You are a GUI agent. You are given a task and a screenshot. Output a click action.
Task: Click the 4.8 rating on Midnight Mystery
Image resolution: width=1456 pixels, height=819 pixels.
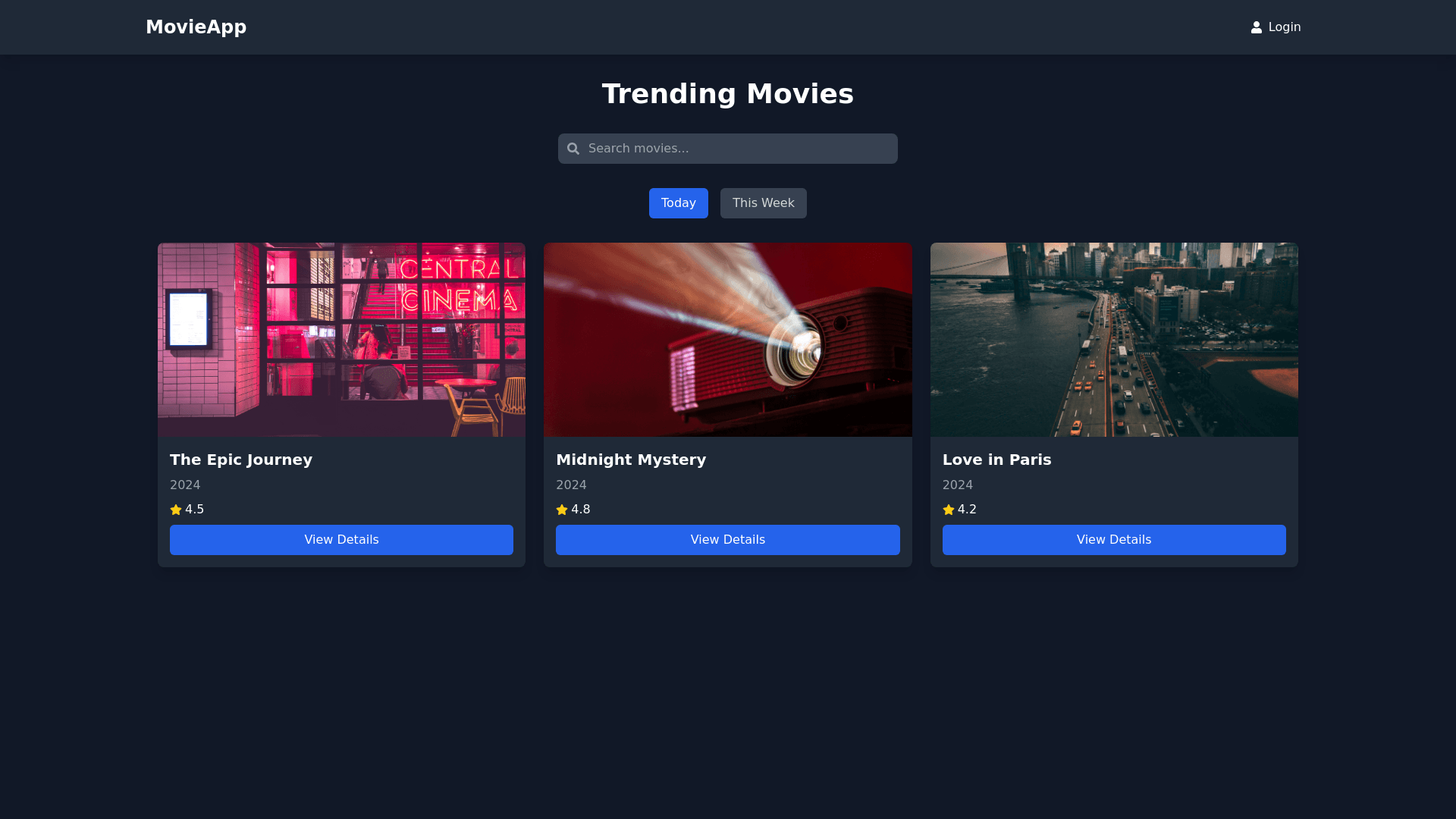[581, 510]
